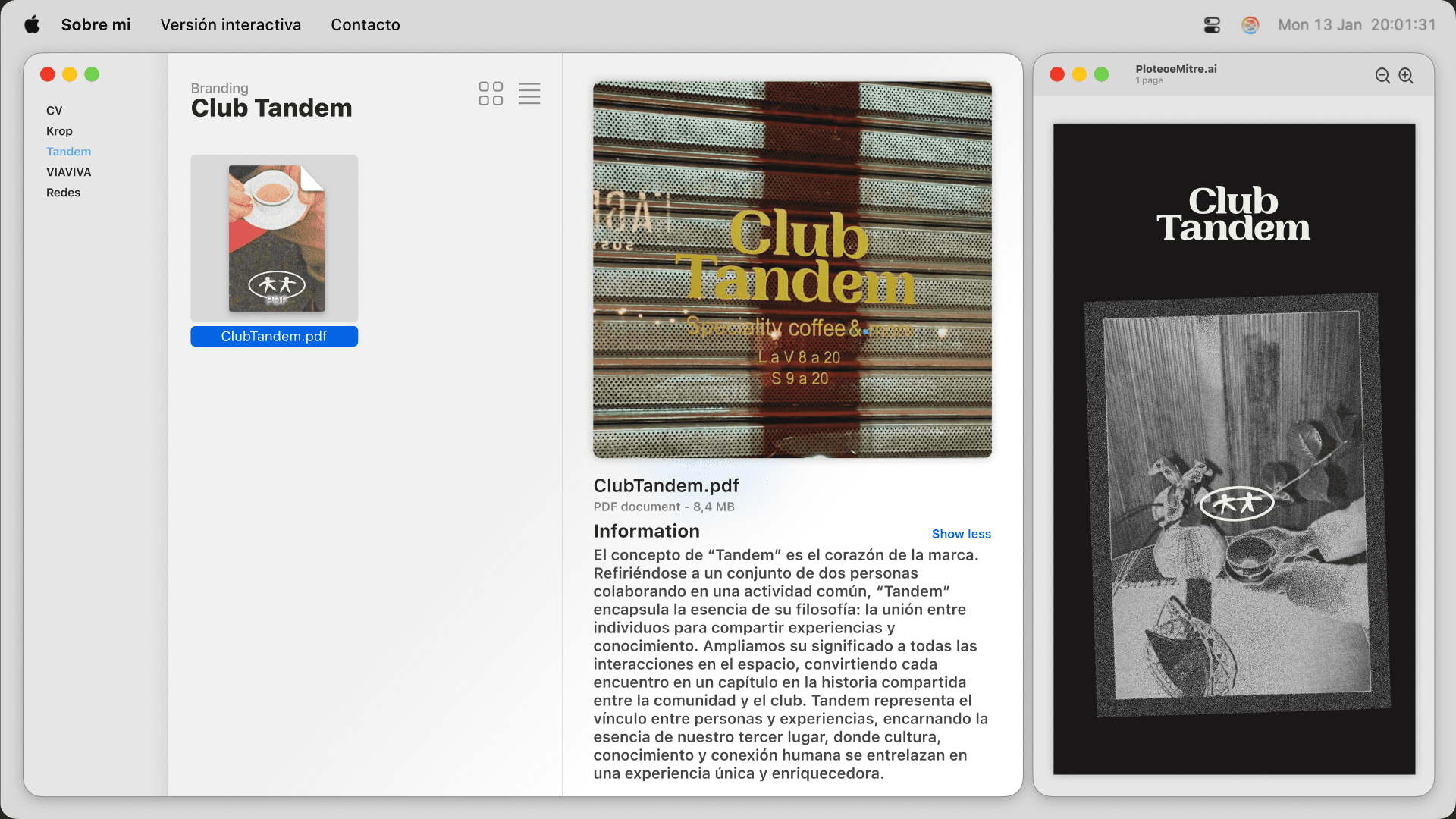The image size is (1456, 819).
Task: Collapse info with Show less
Action: [x=961, y=534]
